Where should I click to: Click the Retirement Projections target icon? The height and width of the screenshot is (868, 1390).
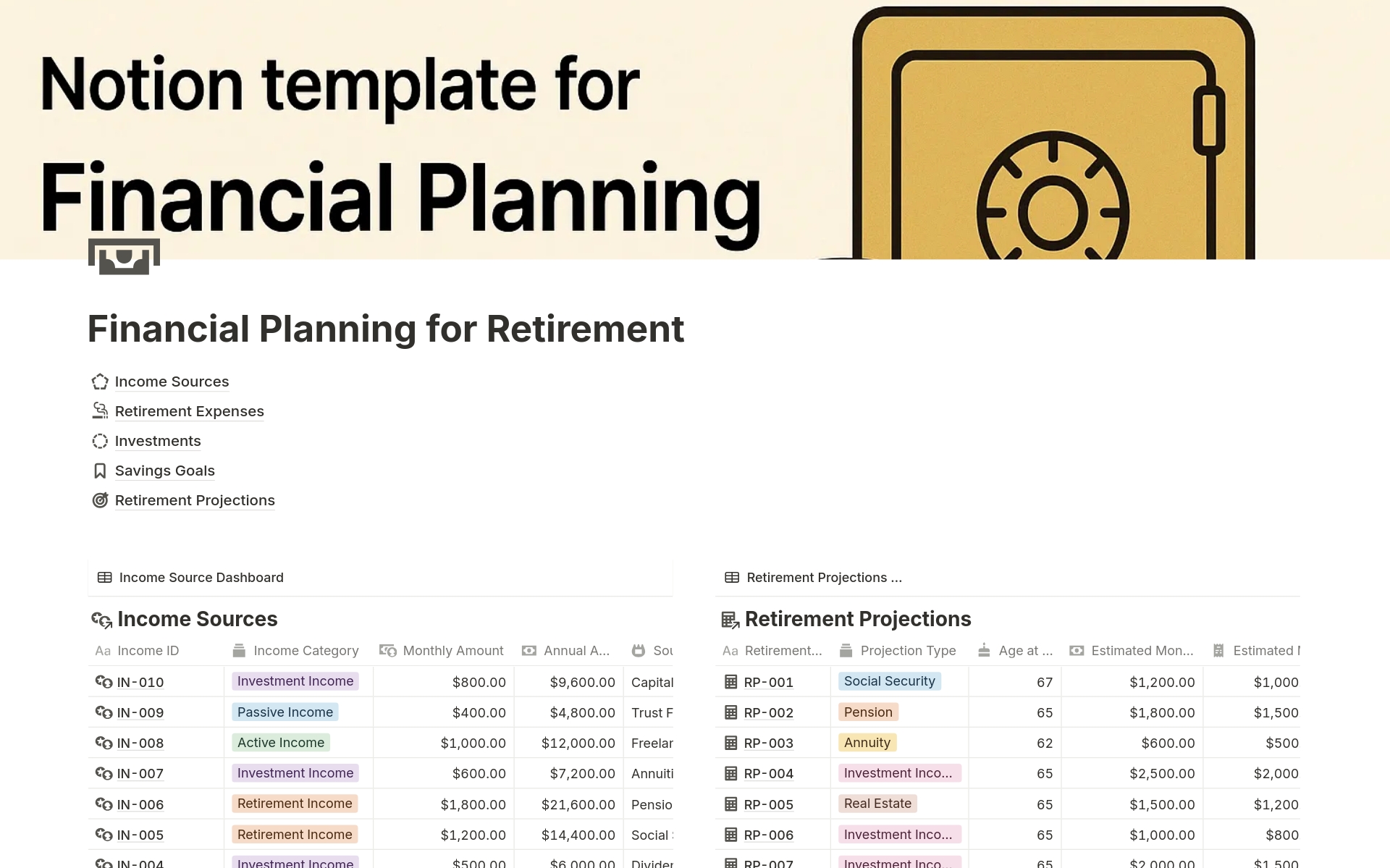pyautogui.click(x=100, y=500)
